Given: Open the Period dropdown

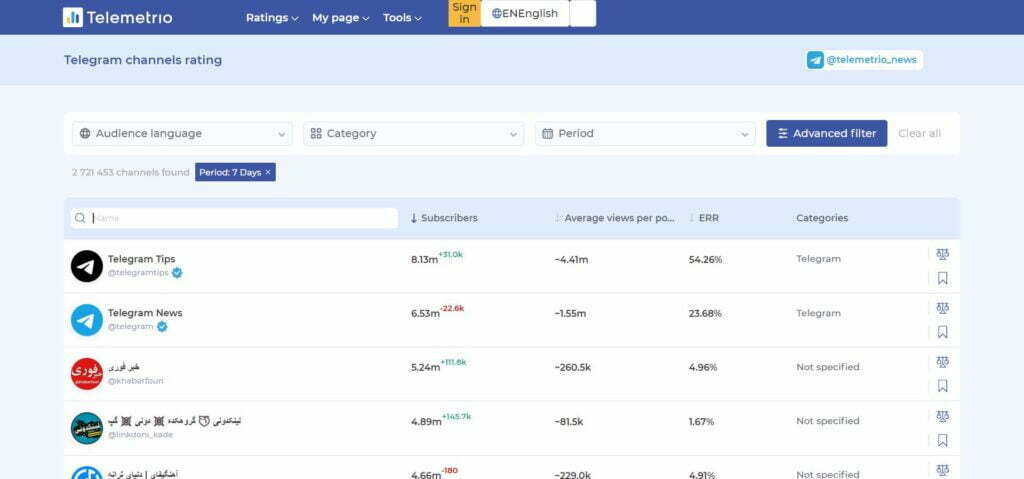Looking at the screenshot, I should pyautogui.click(x=645, y=133).
